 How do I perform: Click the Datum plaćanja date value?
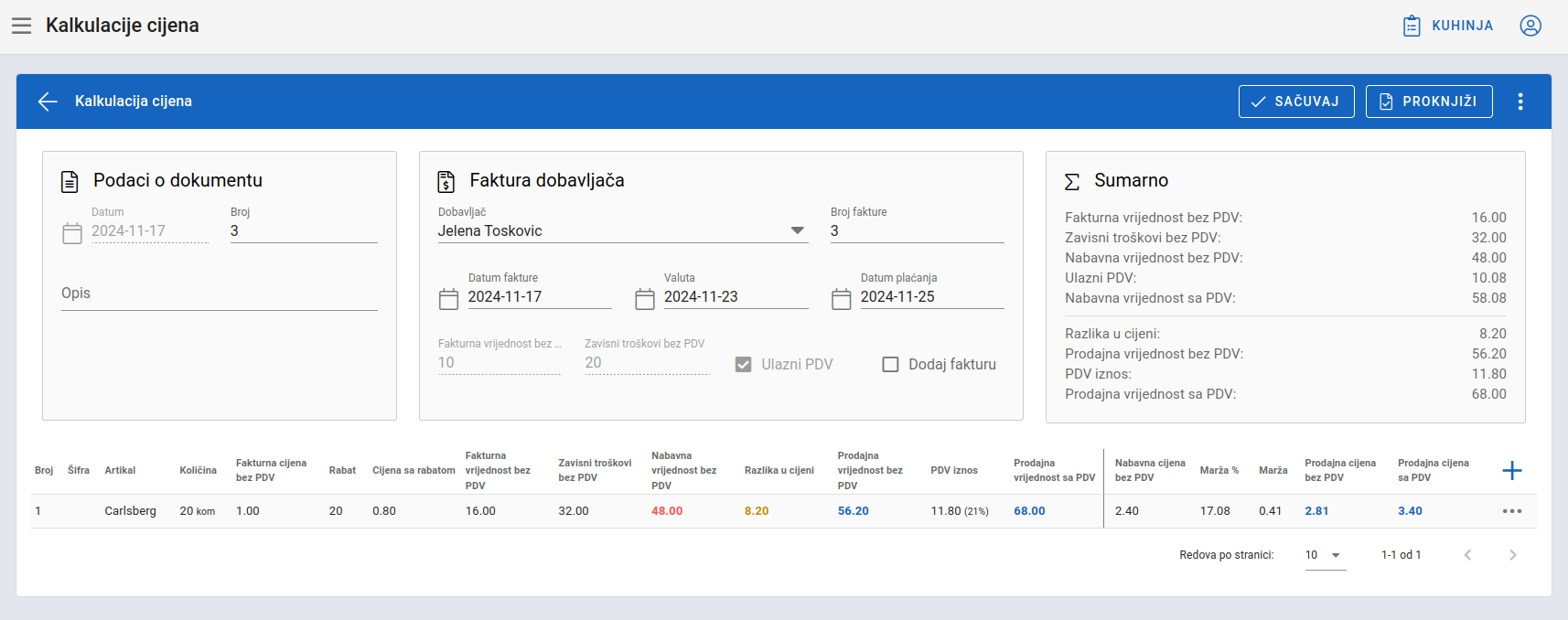pos(897,297)
